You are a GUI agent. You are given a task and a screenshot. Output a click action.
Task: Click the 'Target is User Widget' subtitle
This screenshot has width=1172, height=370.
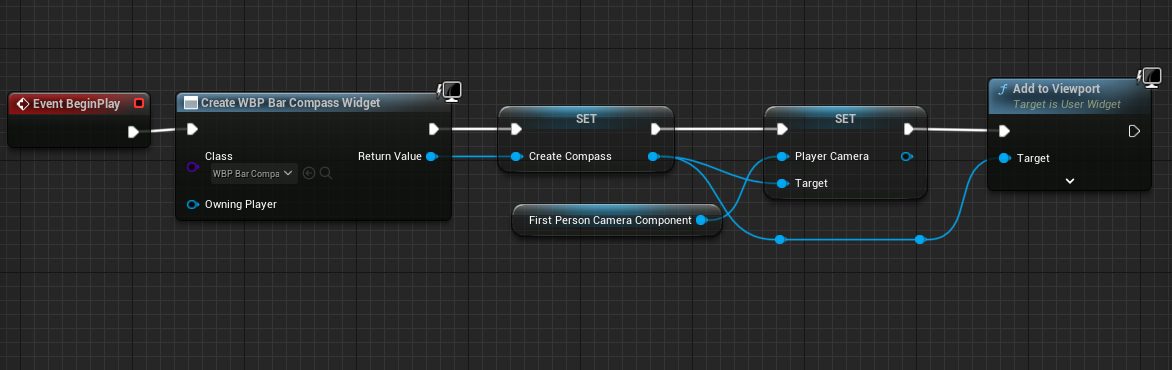click(1067, 105)
